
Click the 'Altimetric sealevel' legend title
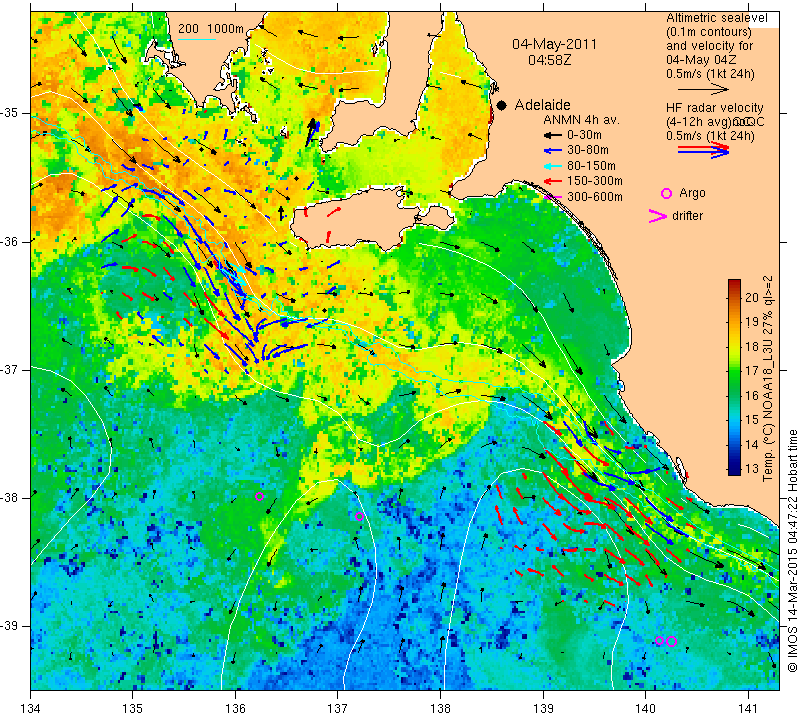[x=716, y=18]
